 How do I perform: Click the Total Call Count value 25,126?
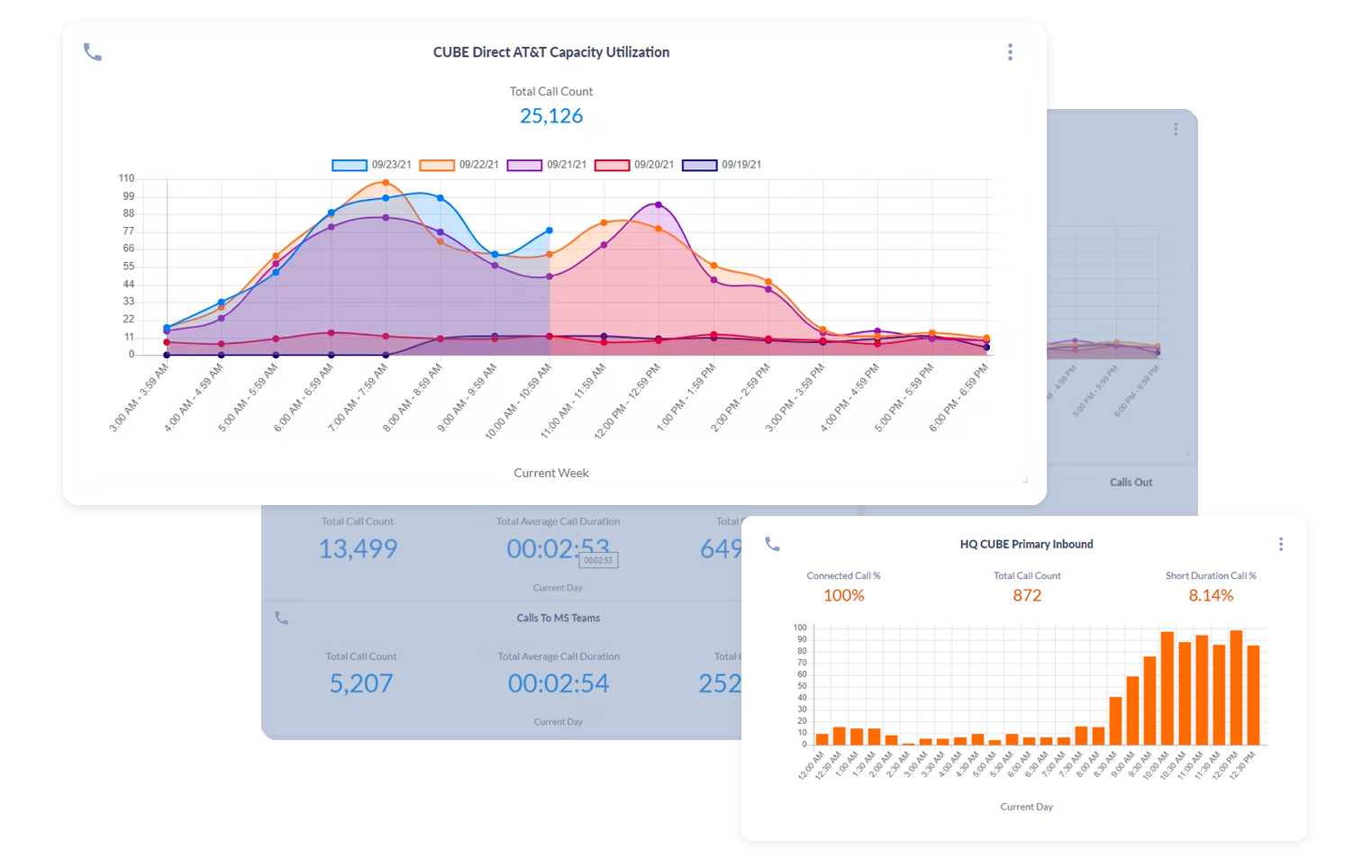pos(551,116)
